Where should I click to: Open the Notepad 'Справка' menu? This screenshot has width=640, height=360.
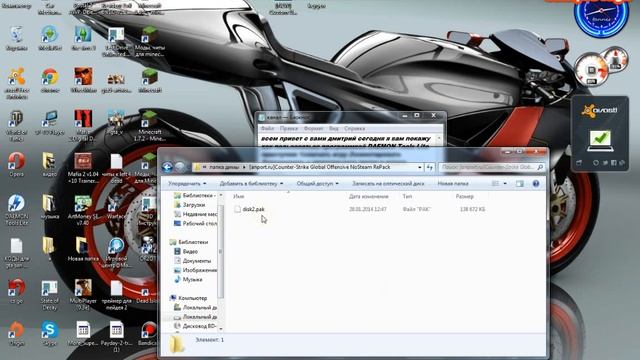click(354, 129)
